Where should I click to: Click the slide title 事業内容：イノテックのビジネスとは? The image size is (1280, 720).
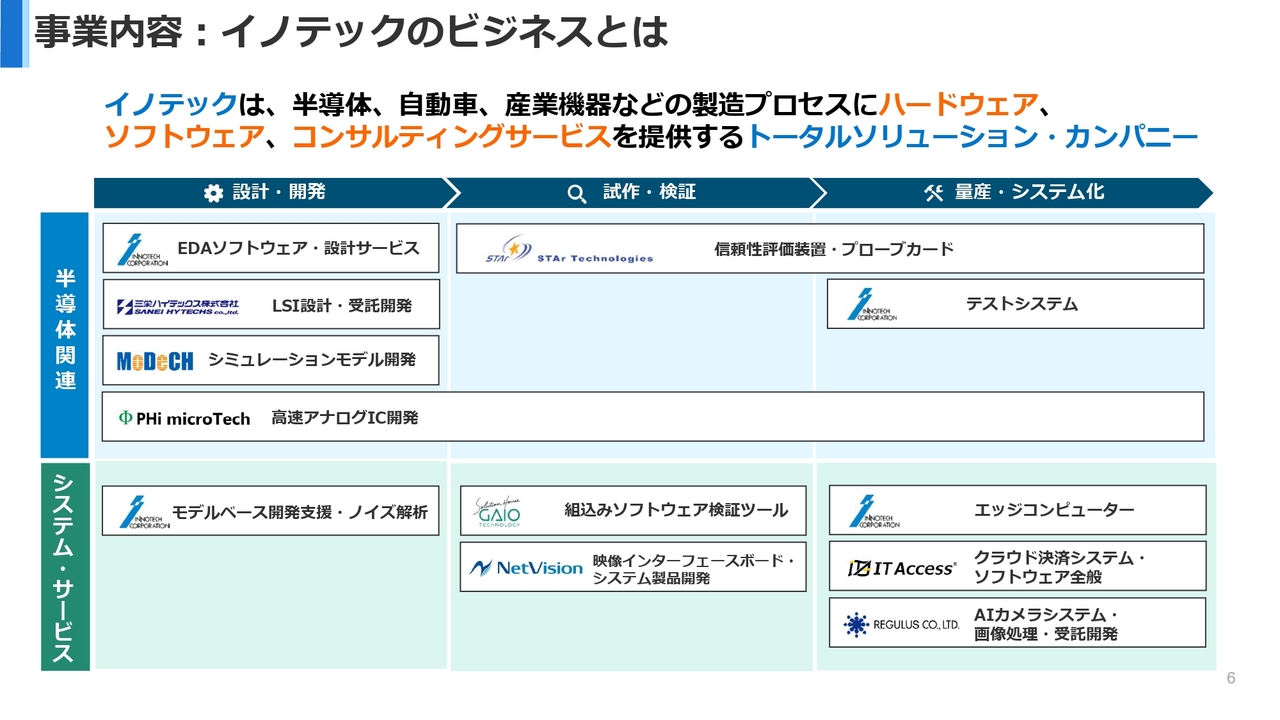pyautogui.click(x=350, y=31)
